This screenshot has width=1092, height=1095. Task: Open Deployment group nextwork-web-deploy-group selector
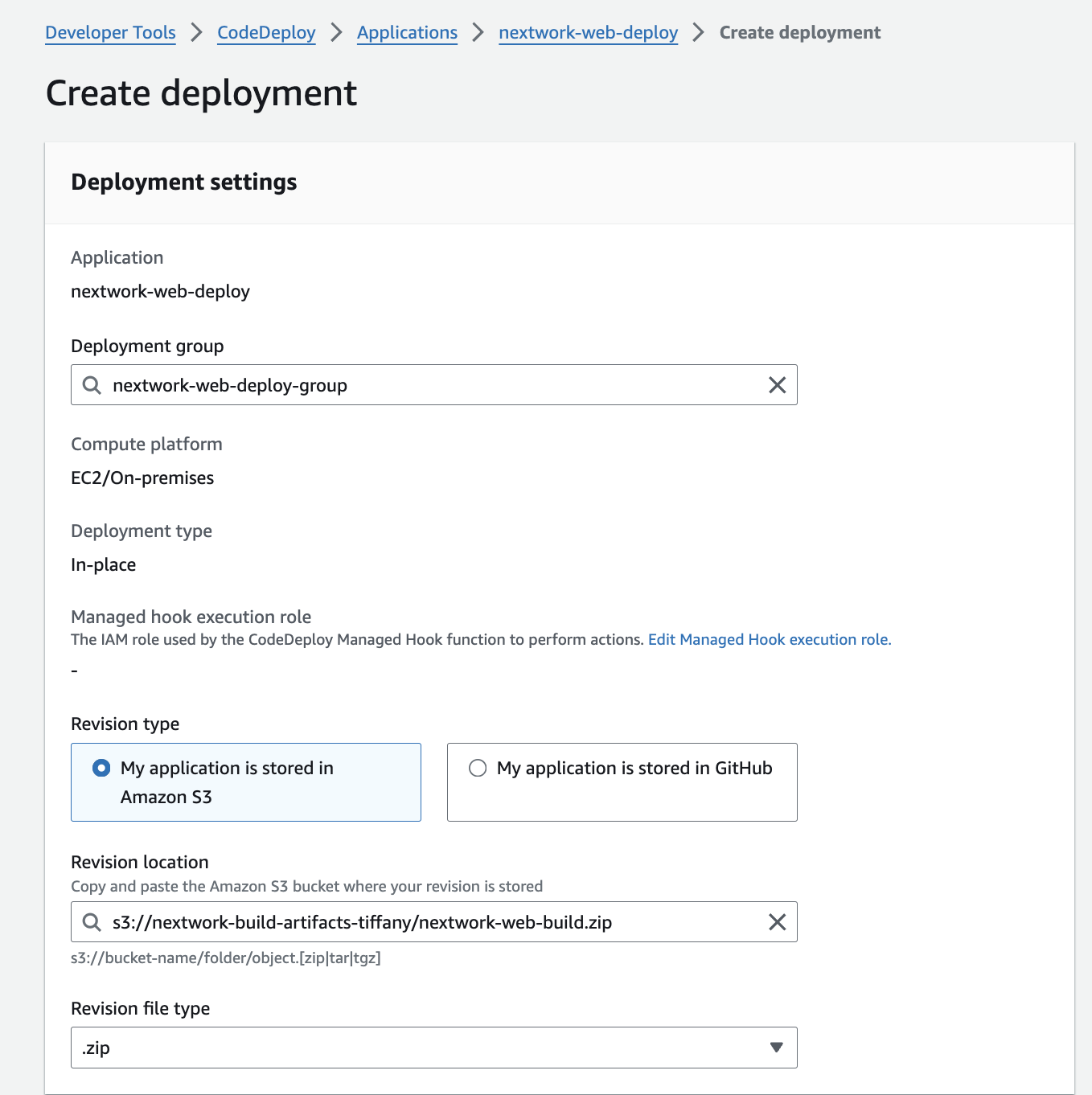click(434, 385)
